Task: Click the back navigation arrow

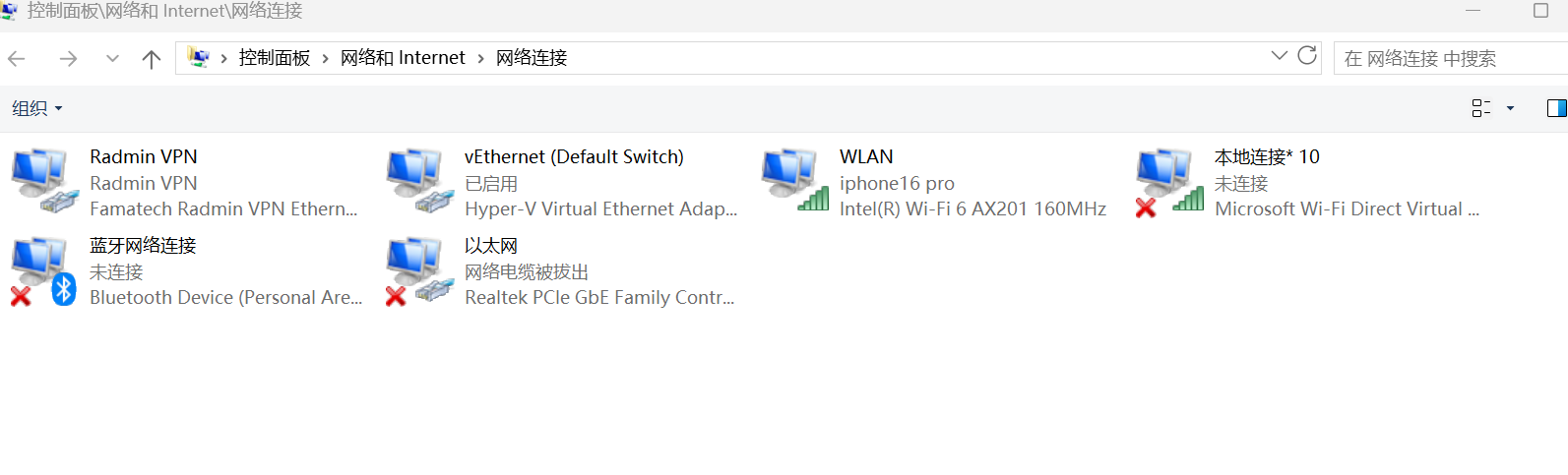Action: (x=17, y=59)
